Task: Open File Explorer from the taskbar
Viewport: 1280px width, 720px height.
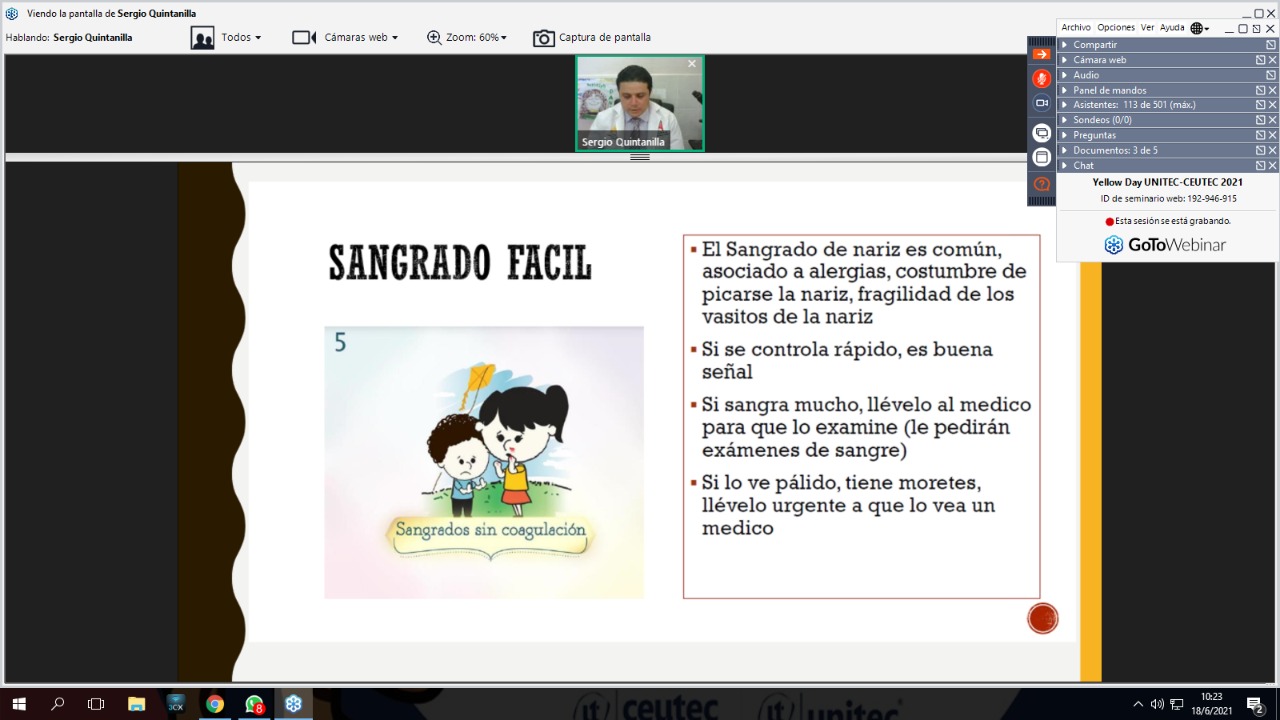Action: pyautogui.click(x=136, y=704)
